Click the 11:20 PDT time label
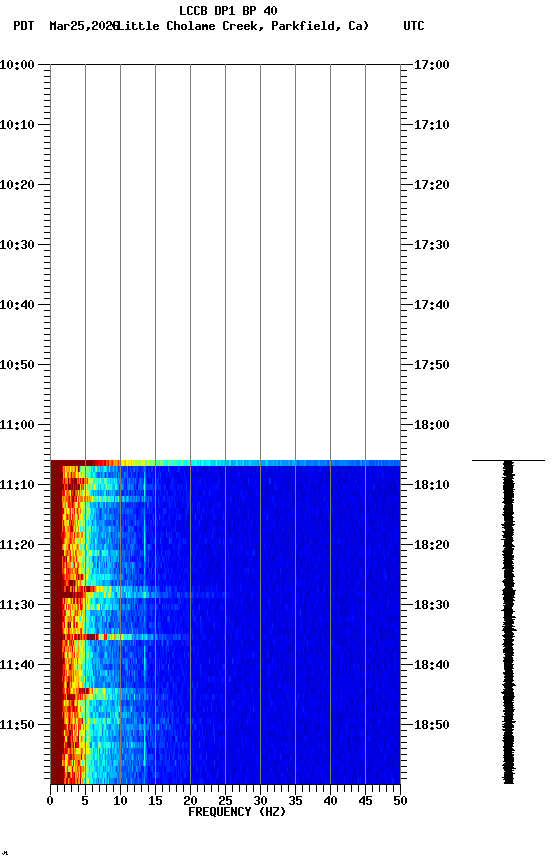Image resolution: width=552 pixels, height=864 pixels. [x=17, y=546]
